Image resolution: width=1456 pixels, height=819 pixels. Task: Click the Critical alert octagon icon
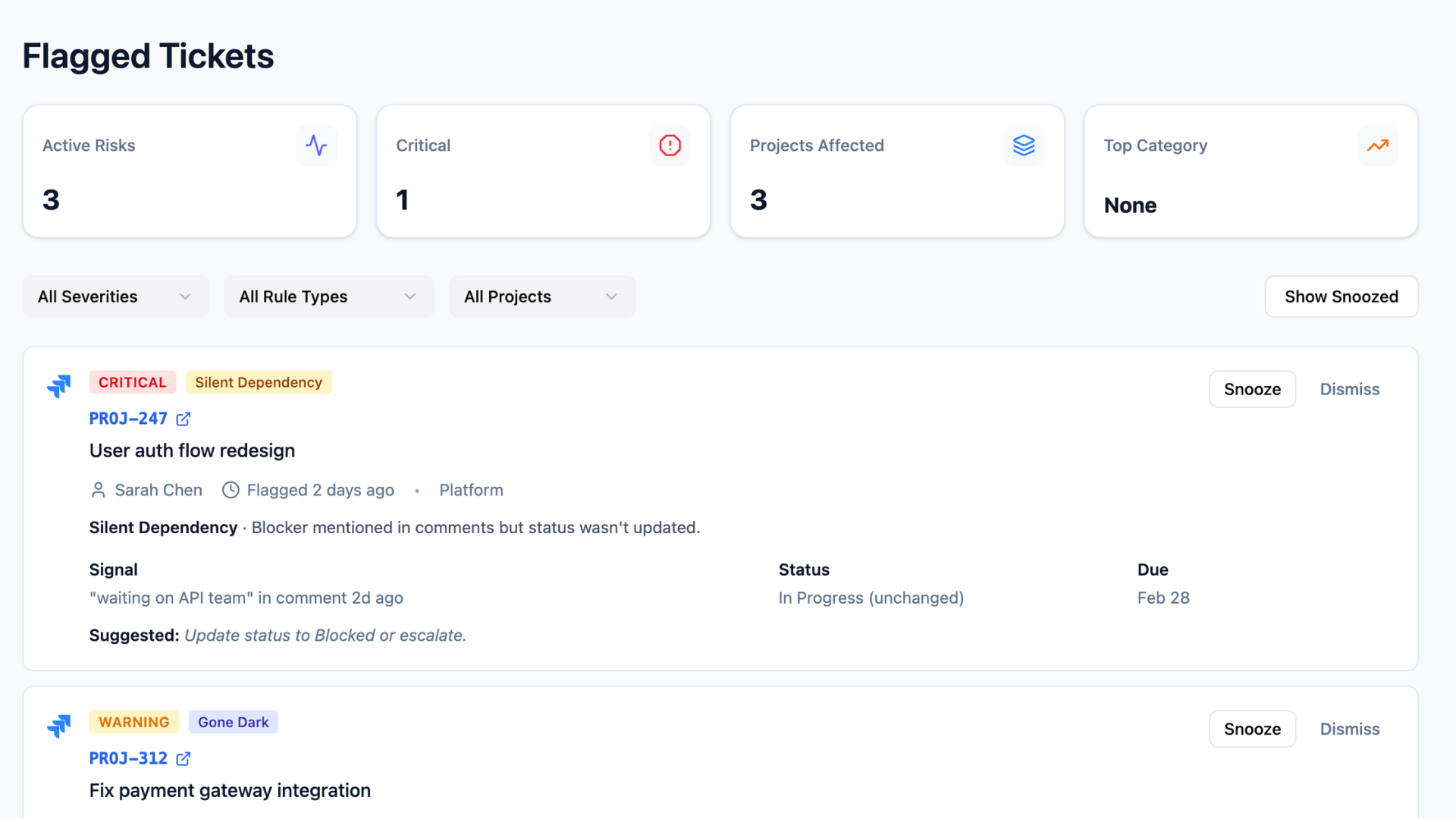click(x=670, y=145)
